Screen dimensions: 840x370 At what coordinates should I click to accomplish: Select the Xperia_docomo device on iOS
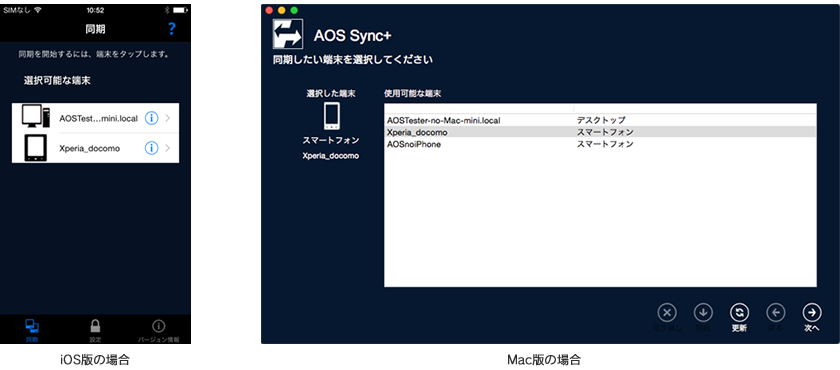point(95,148)
